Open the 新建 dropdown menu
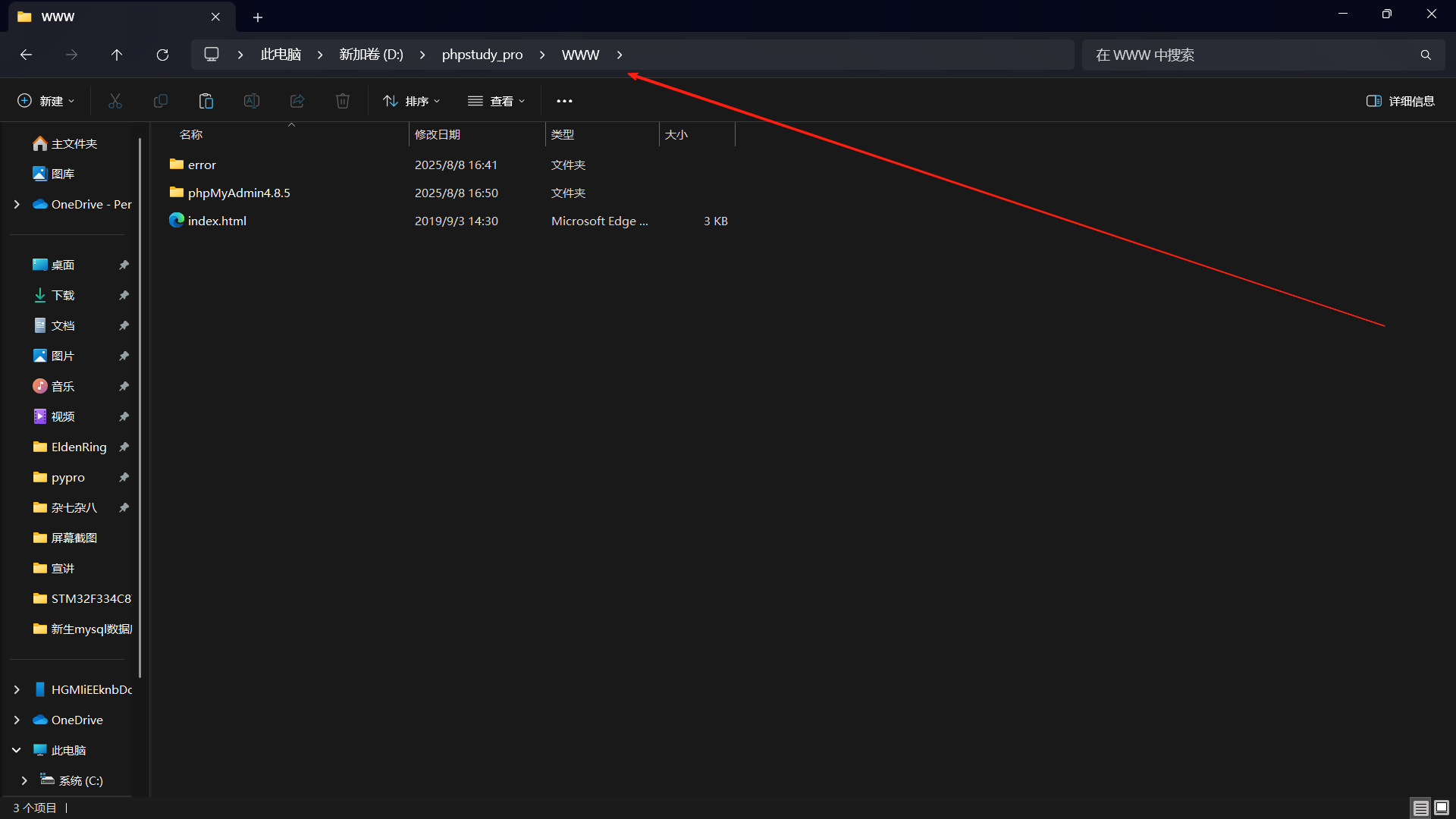This screenshot has width=1456, height=819. (45, 101)
